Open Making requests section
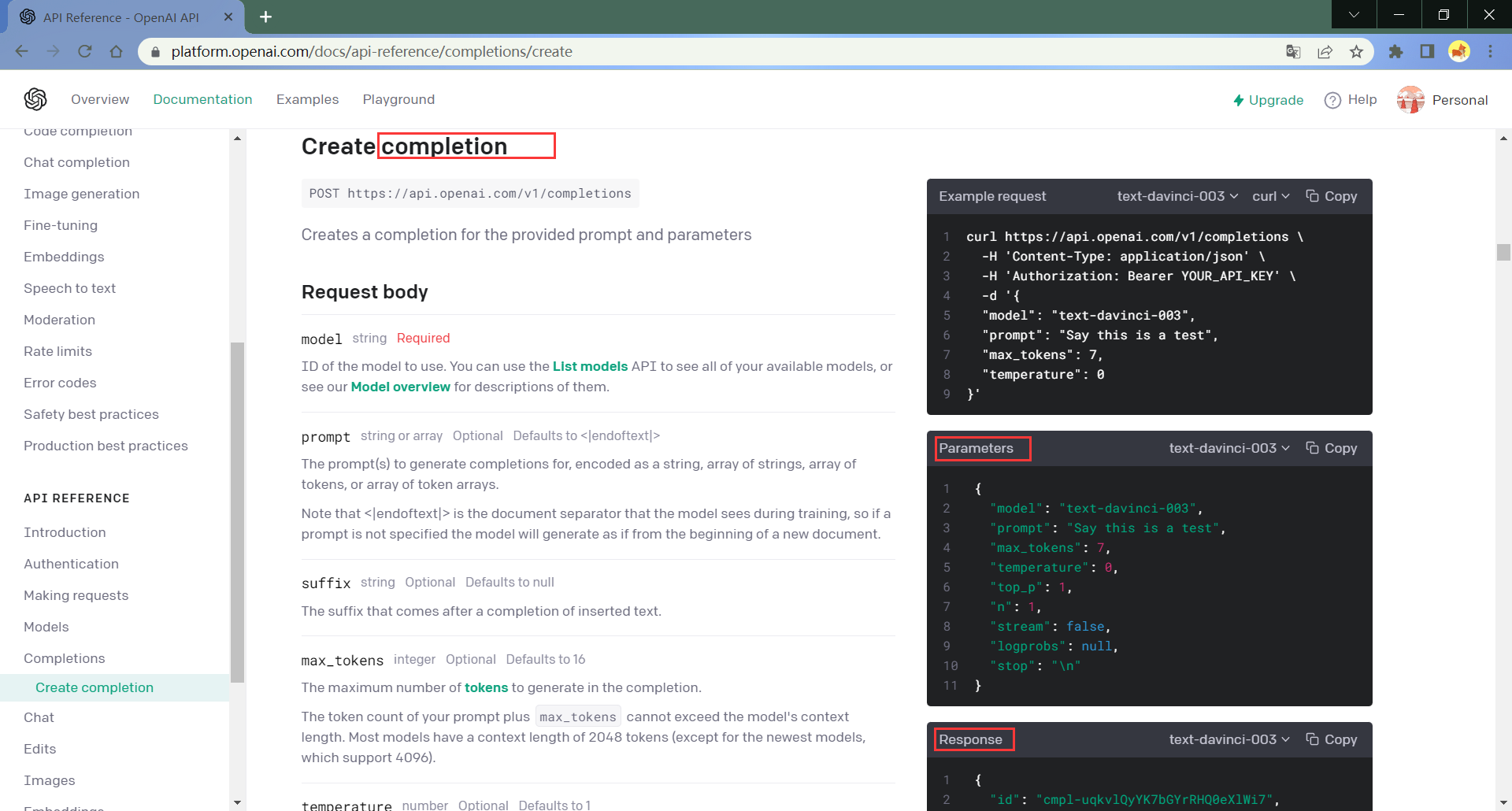1512x811 pixels. pyautogui.click(x=76, y=595)
